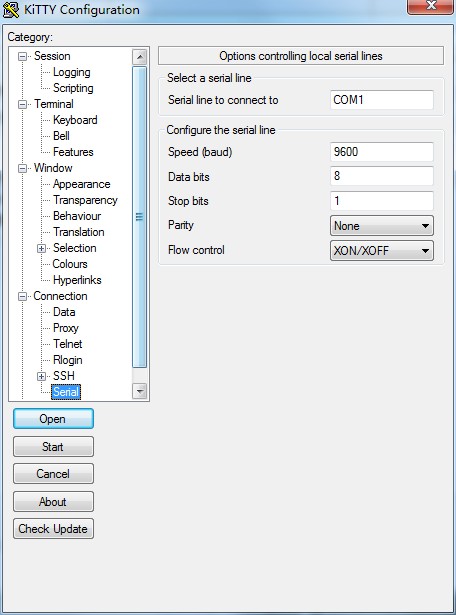Open the Transparency category
The width and height of the screenshot is (456, 615).
[x=85, y=200]
